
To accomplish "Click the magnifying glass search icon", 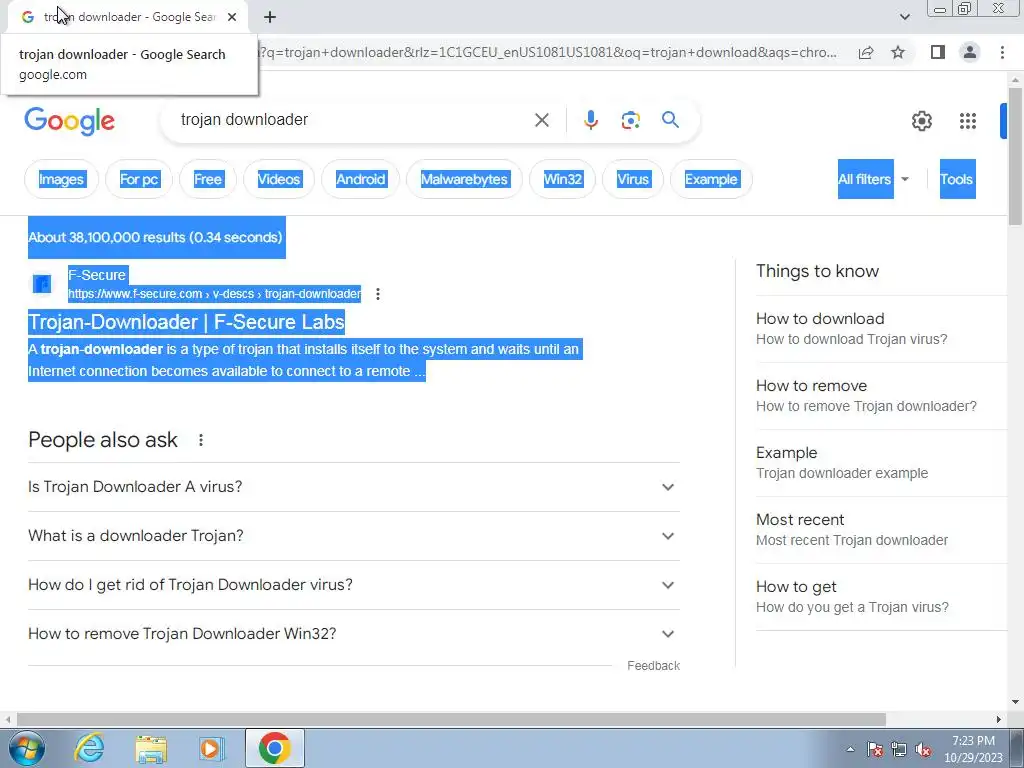I will (670, 120).
